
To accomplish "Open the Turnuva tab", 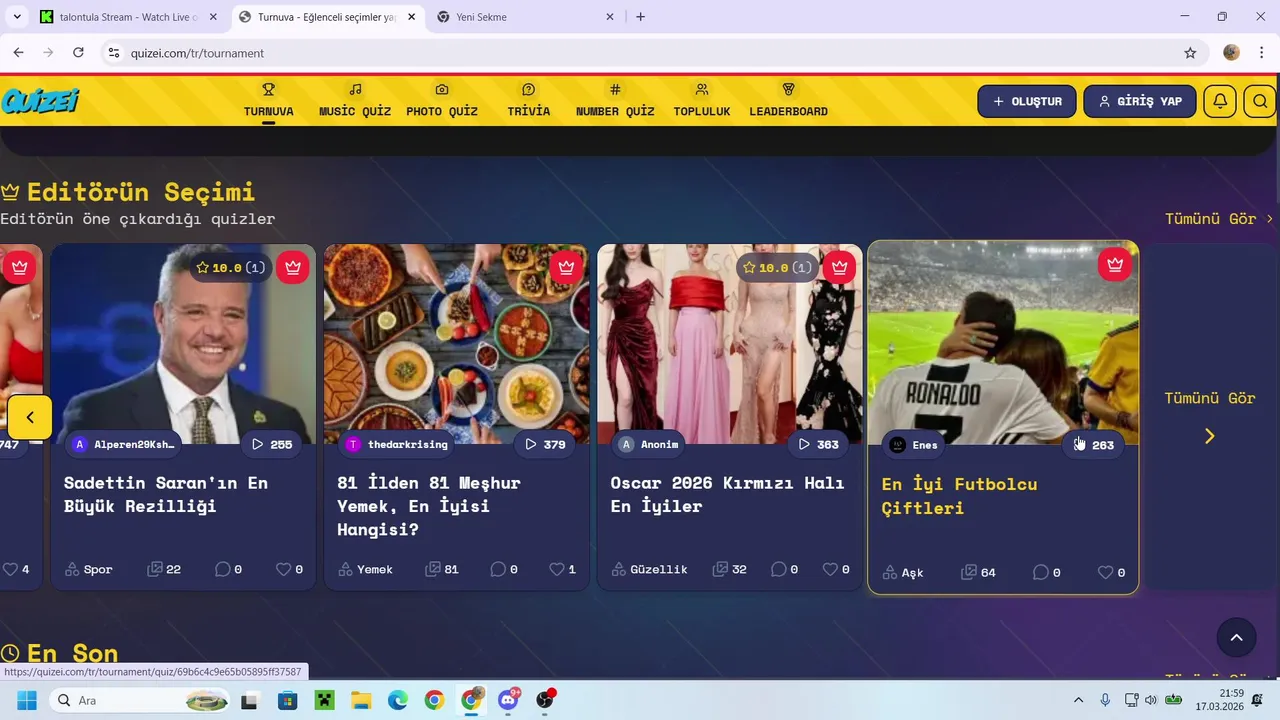I will pos(269,101).
